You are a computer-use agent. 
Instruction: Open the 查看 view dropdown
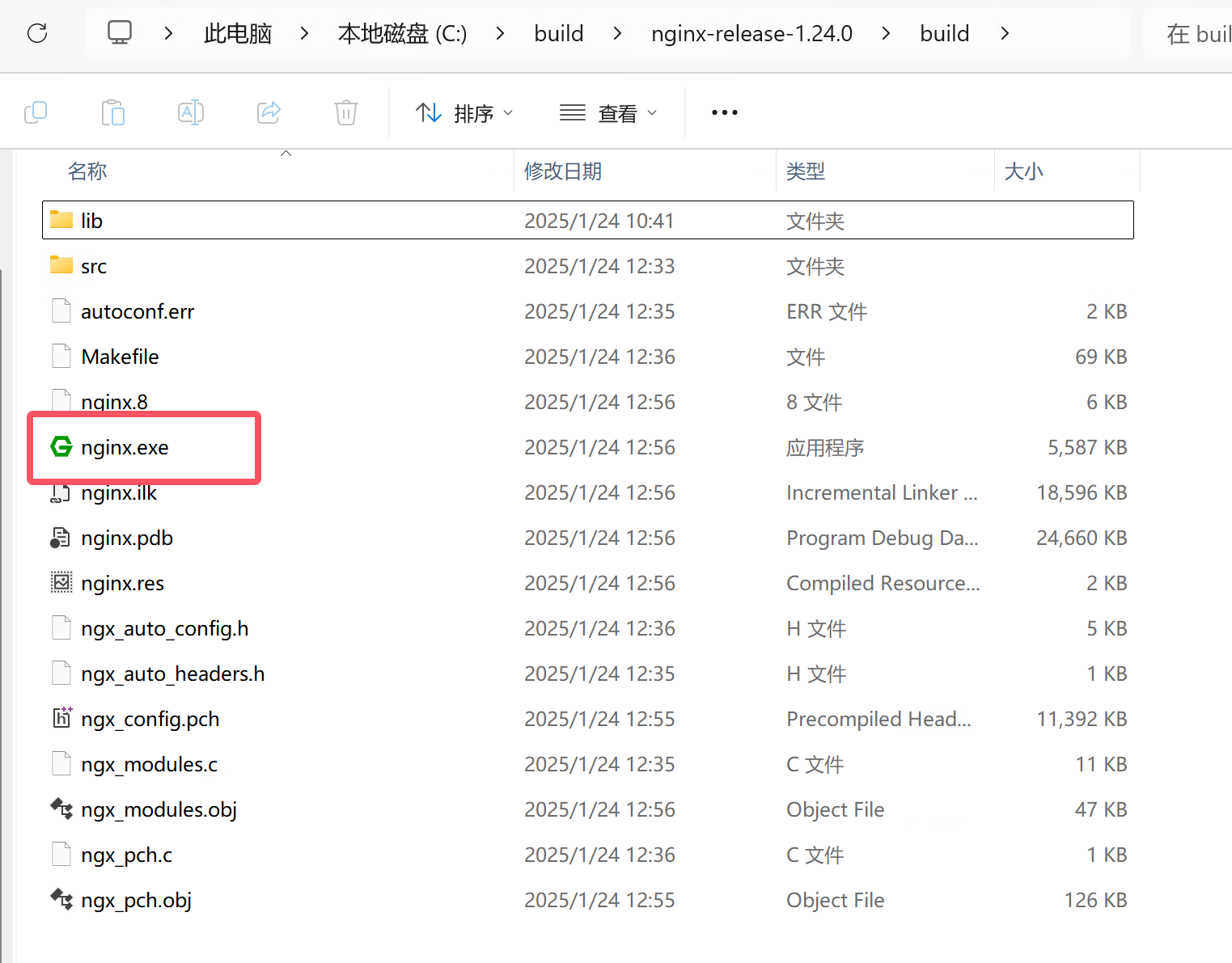[x=608, y=113]
